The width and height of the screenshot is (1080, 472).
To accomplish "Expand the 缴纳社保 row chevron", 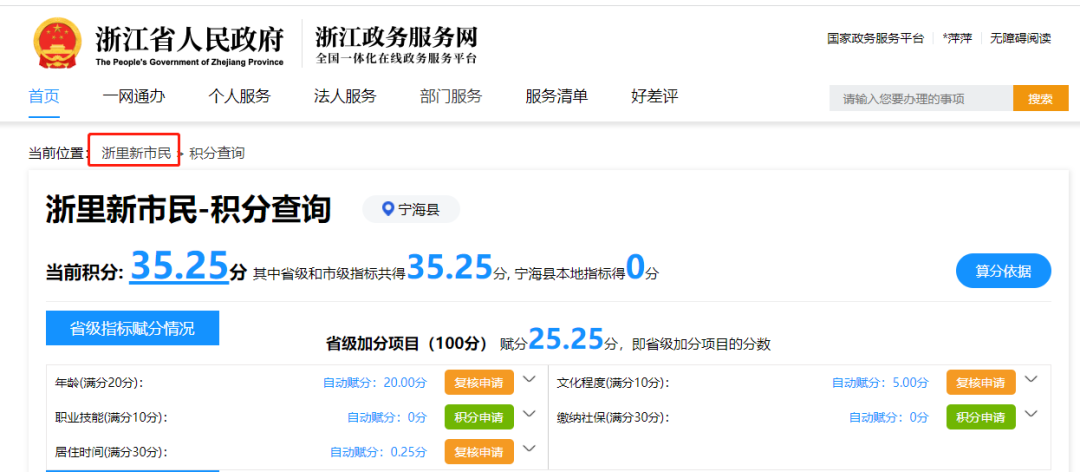I will [1031, 414].
